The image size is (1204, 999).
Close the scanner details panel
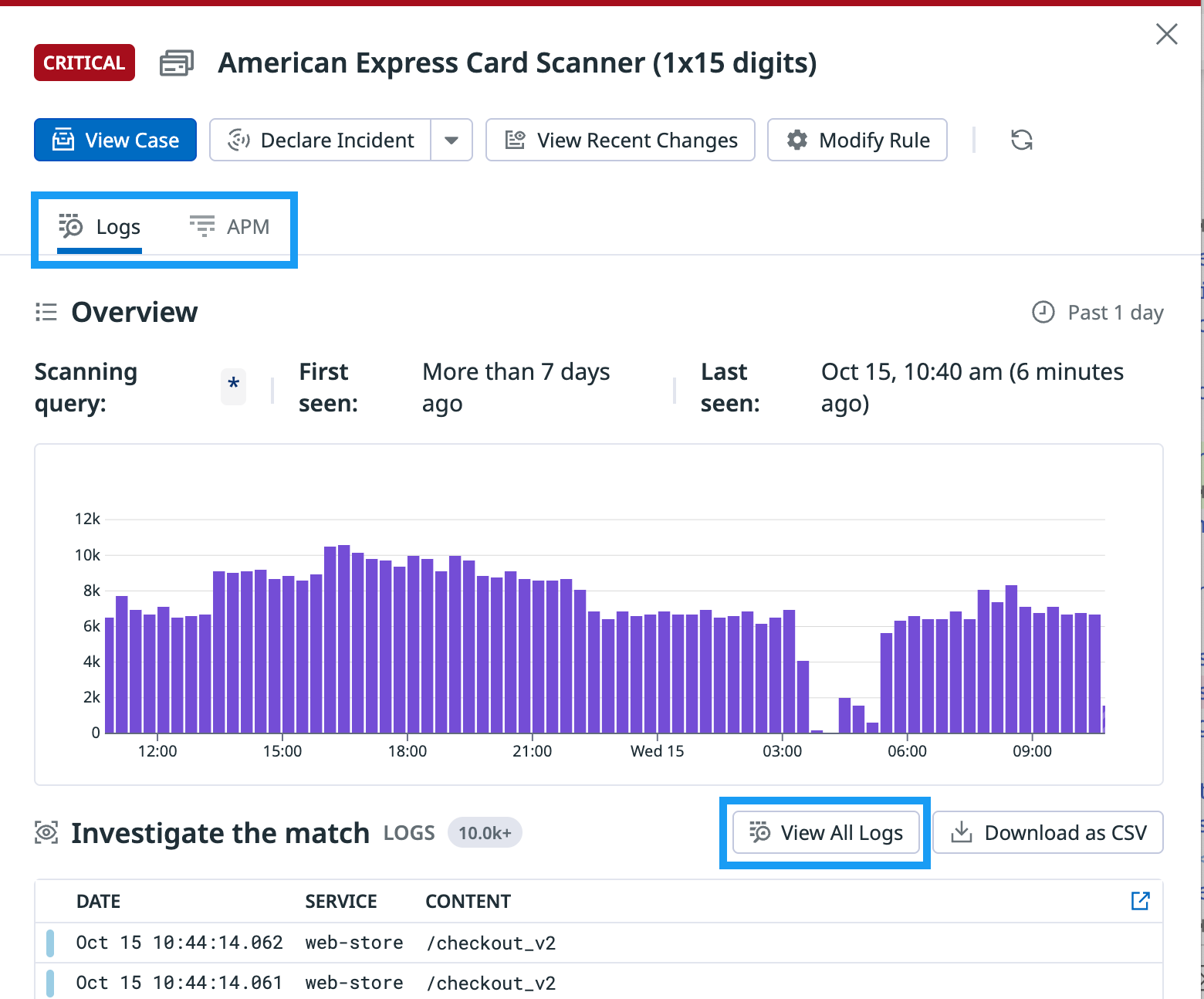click(x=1166, y=34)
